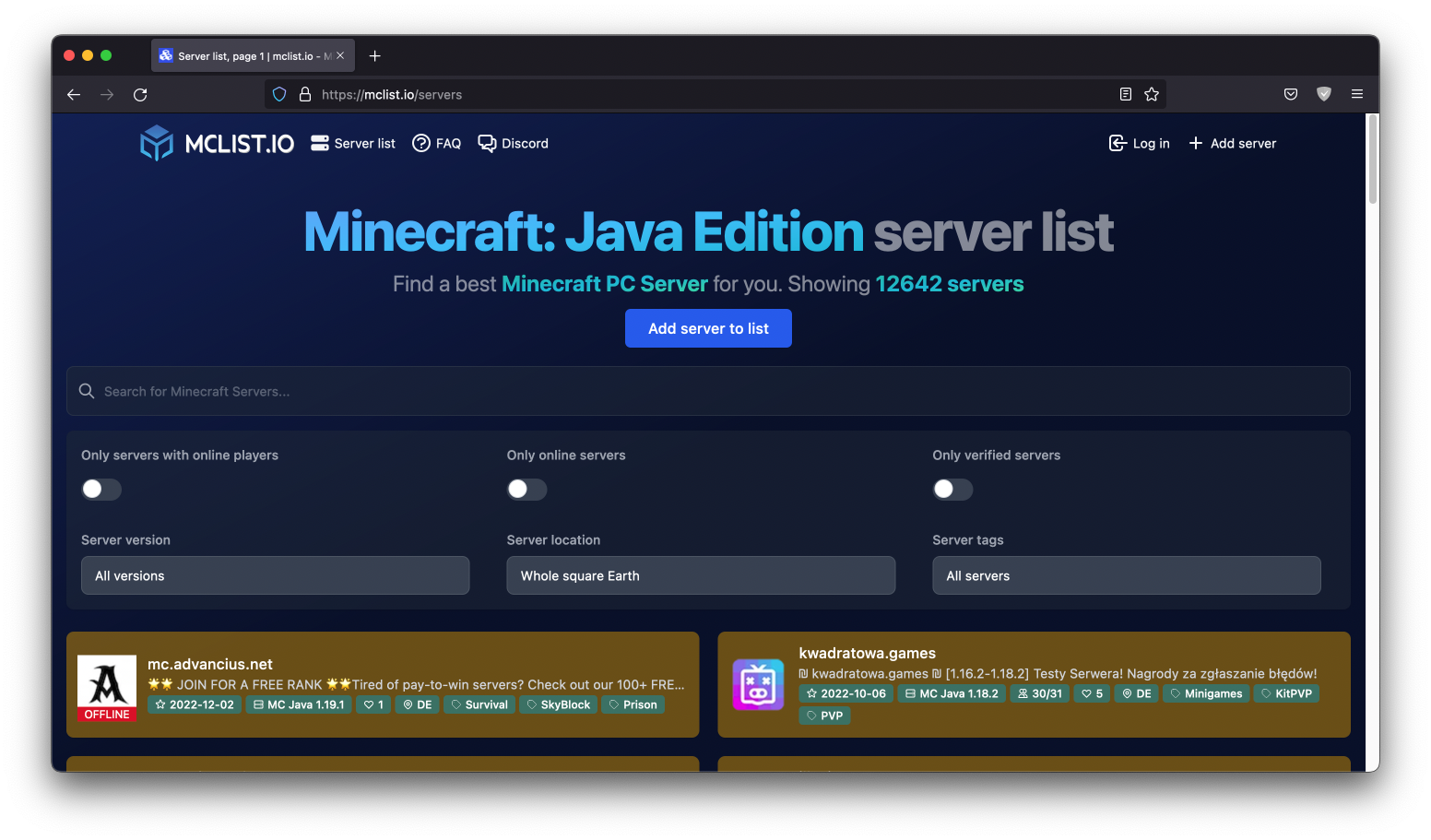The height and width of the screenshot is (840, 1431).
Task: Open the Discord navigation link
Action: [513, 144]
